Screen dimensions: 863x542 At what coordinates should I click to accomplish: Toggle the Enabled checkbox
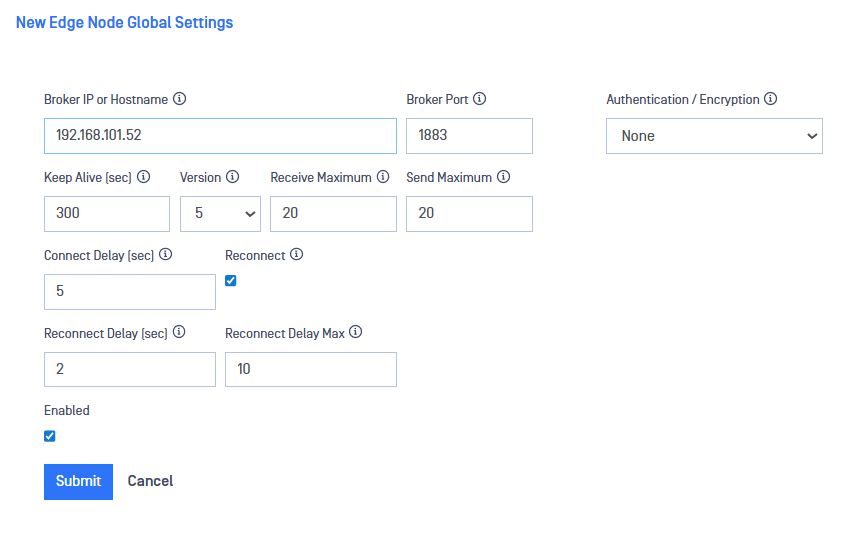[x=50, y=436]
